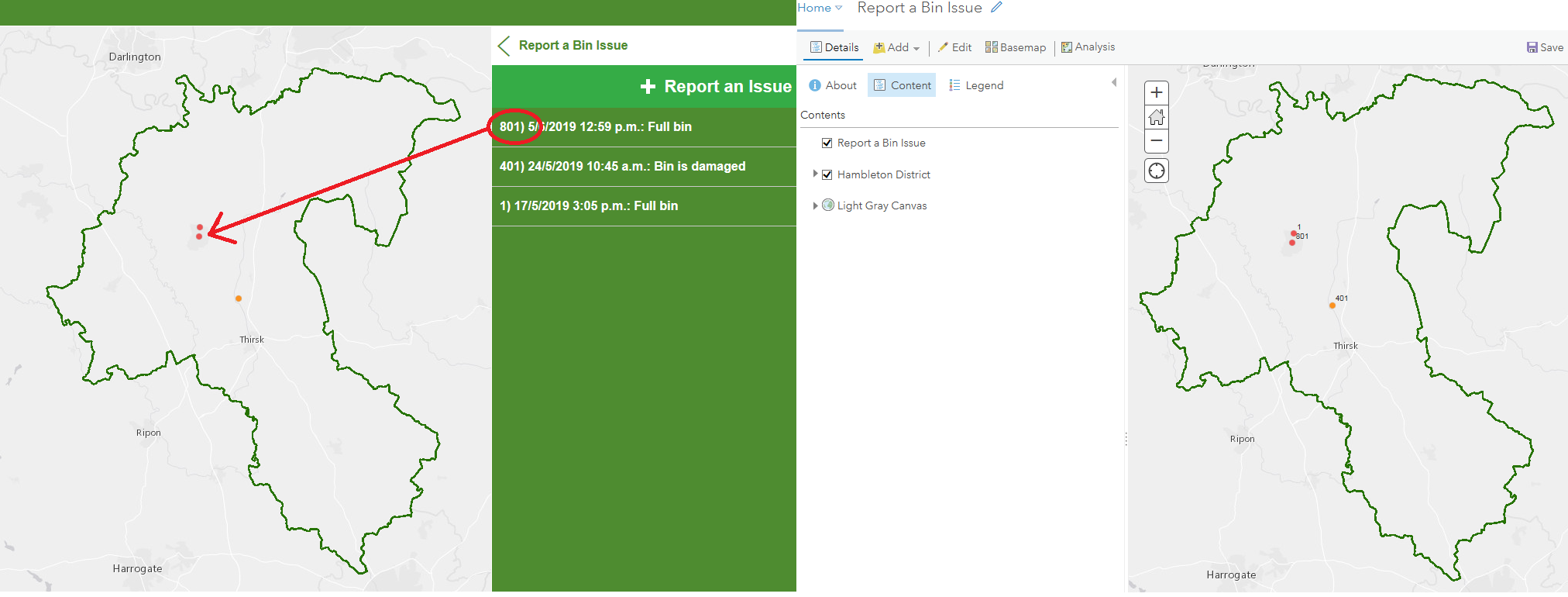Click the Report a Bin Issue heading in green panel
1568x597 pixels.
coord(573,46)
